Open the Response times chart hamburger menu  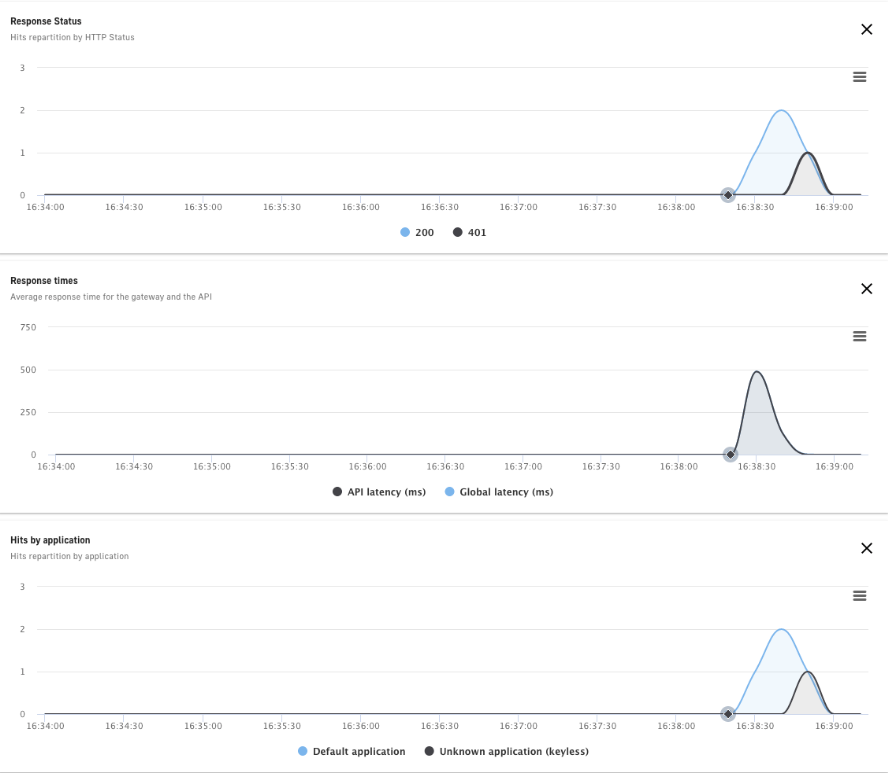coord(859,336)
